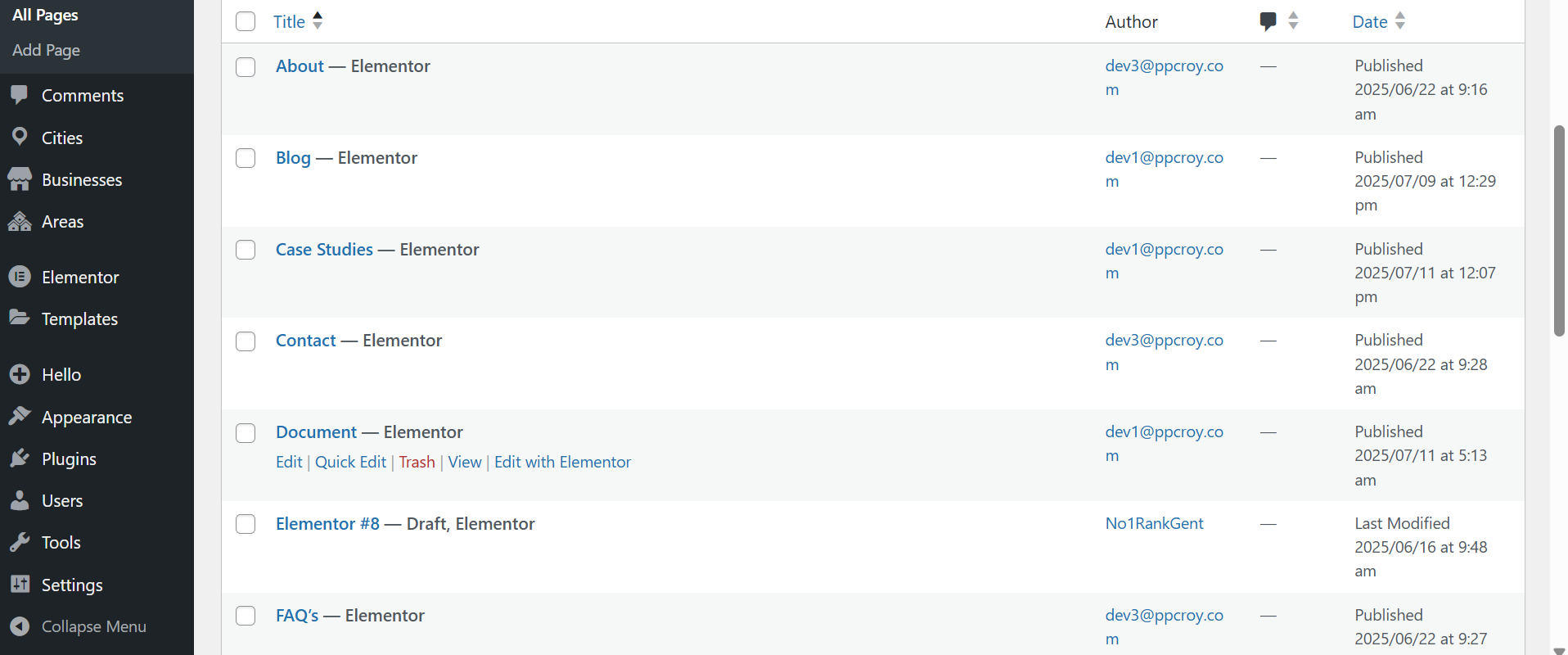Image resolution: width=1568 pixels, height=655 pixels.
Task: Sort by comments column sort arrows
Action: pos(1293,21)
